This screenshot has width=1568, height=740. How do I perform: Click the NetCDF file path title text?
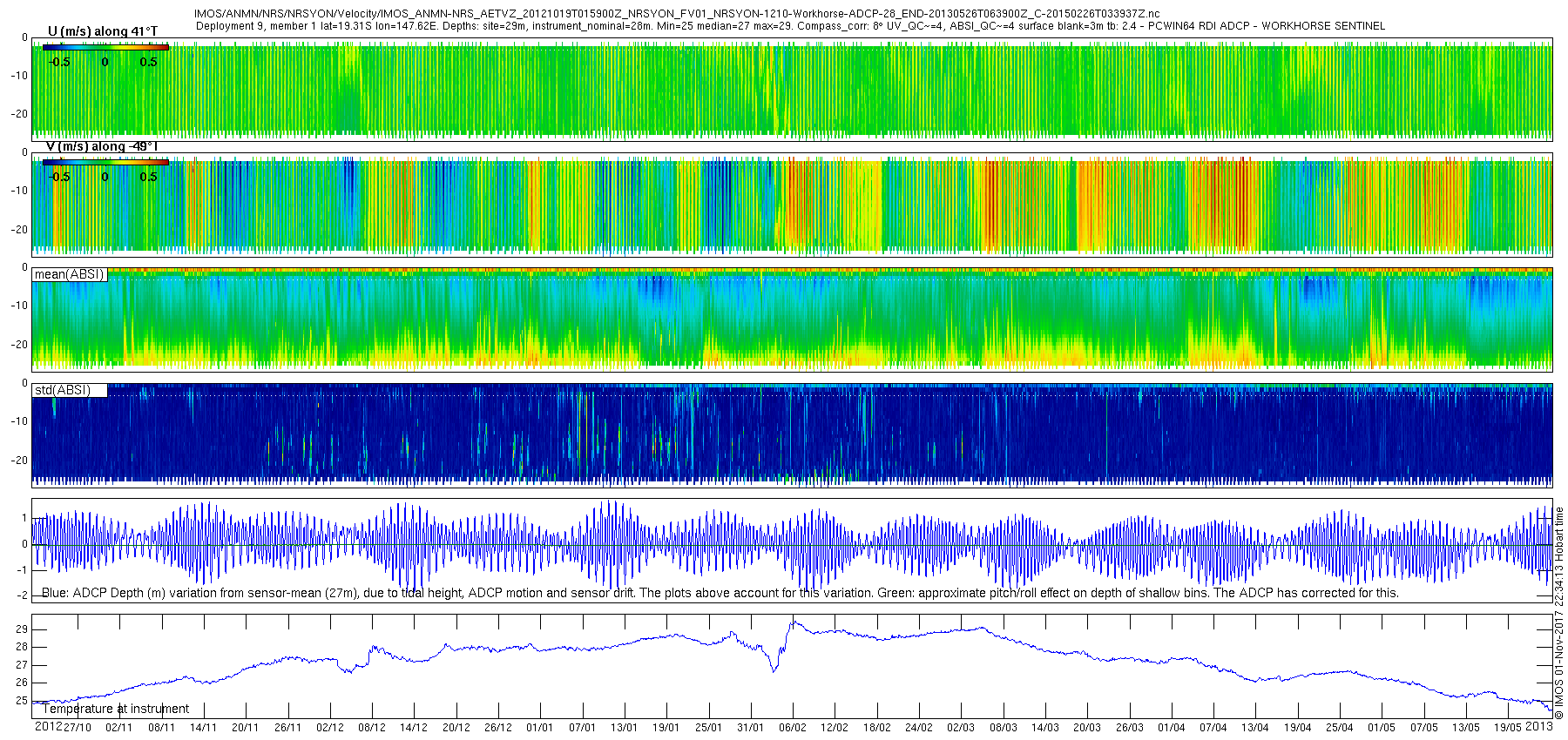coord(677,14)
